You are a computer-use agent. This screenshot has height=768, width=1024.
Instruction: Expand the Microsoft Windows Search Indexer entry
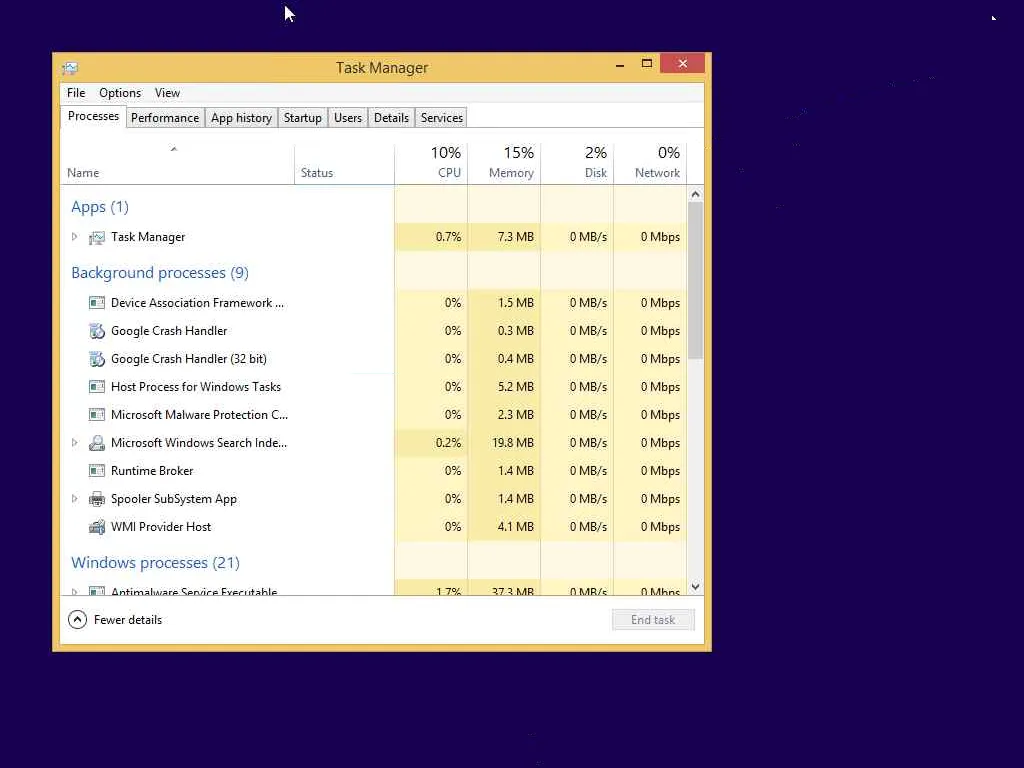(74, 443)
